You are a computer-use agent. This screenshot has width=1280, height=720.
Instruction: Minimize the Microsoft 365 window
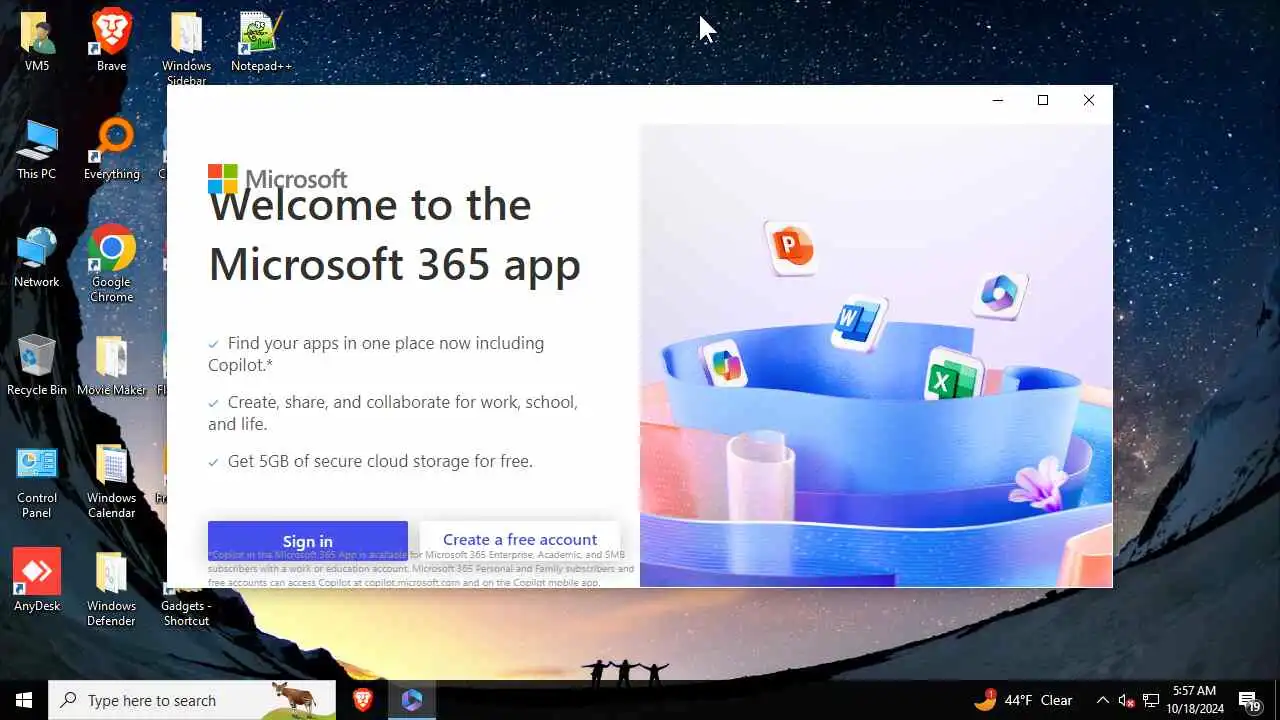(997, 100)
